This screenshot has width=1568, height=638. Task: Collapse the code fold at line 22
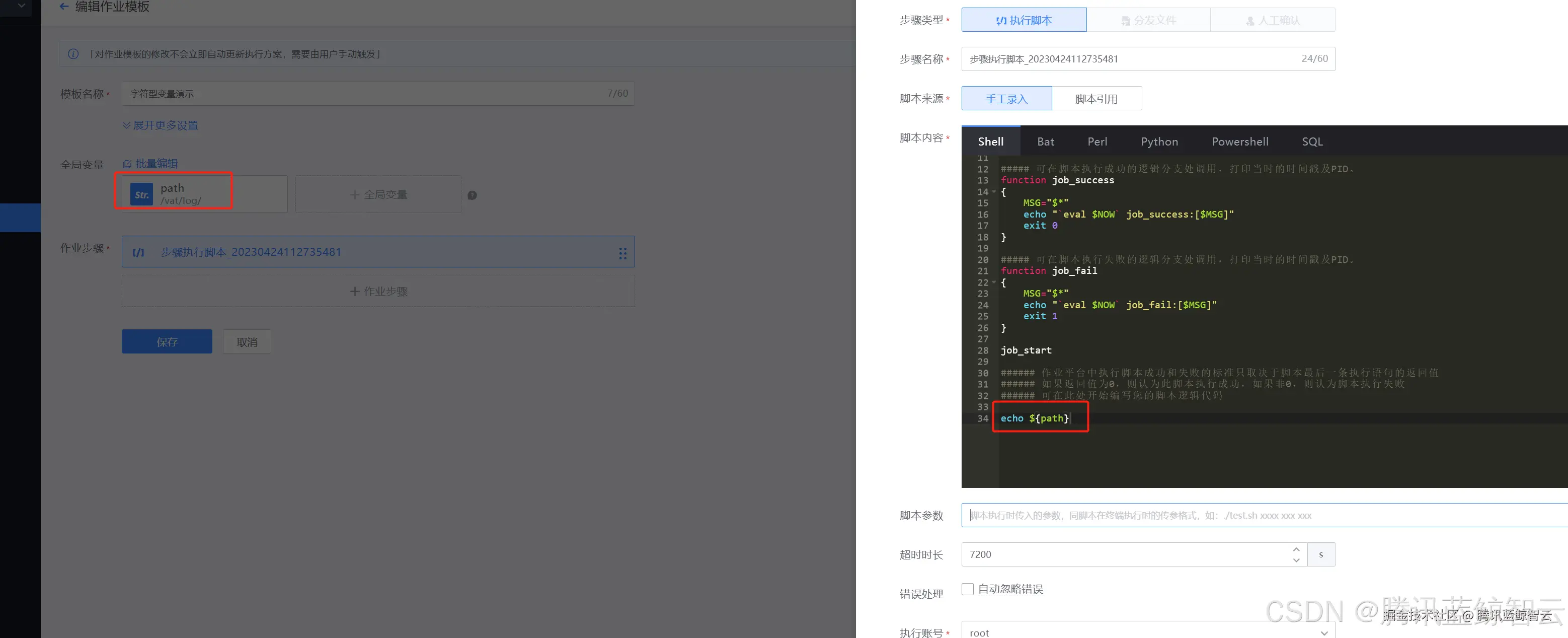(994, 282)
